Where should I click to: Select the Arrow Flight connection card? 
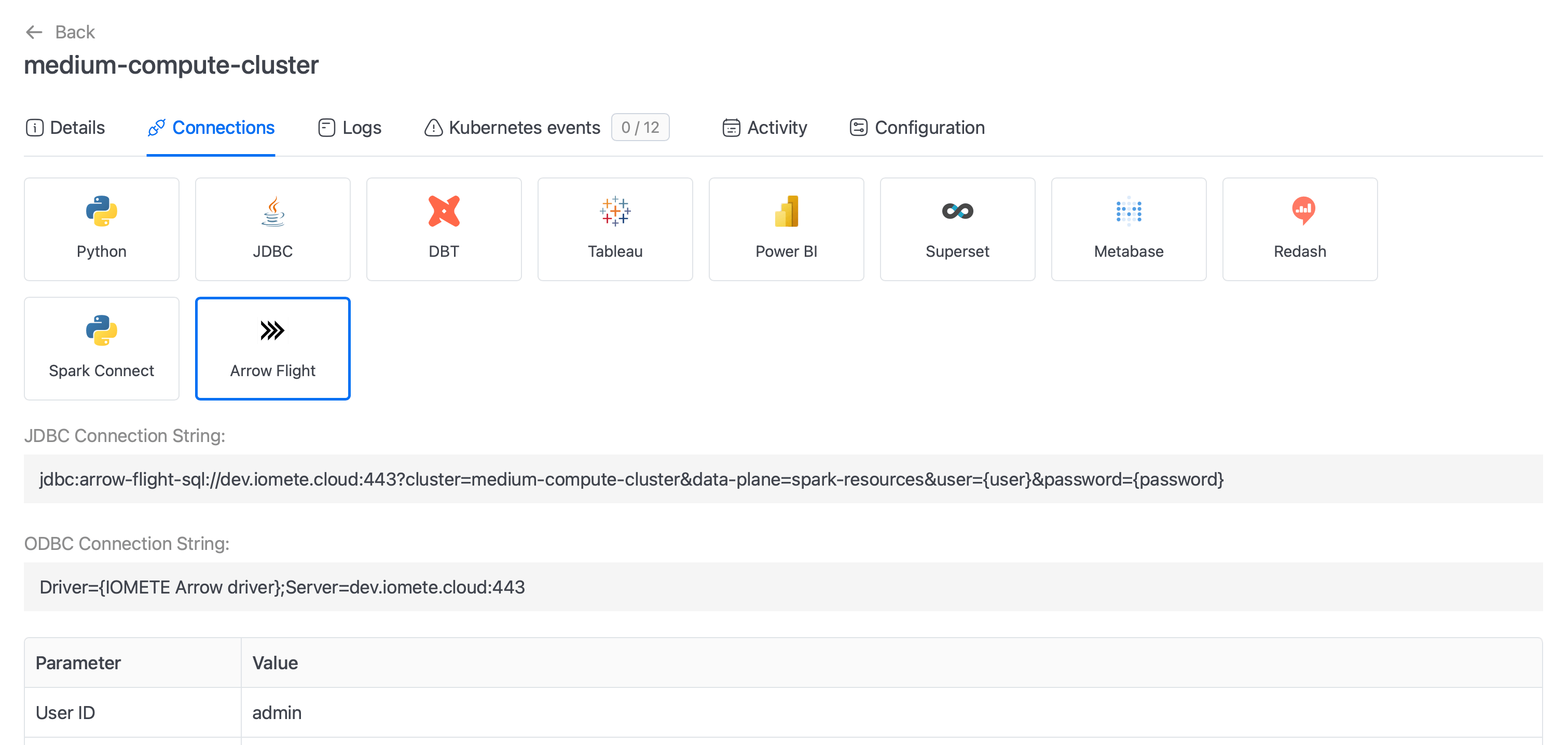pyautogui.click(x=273, y=348)
